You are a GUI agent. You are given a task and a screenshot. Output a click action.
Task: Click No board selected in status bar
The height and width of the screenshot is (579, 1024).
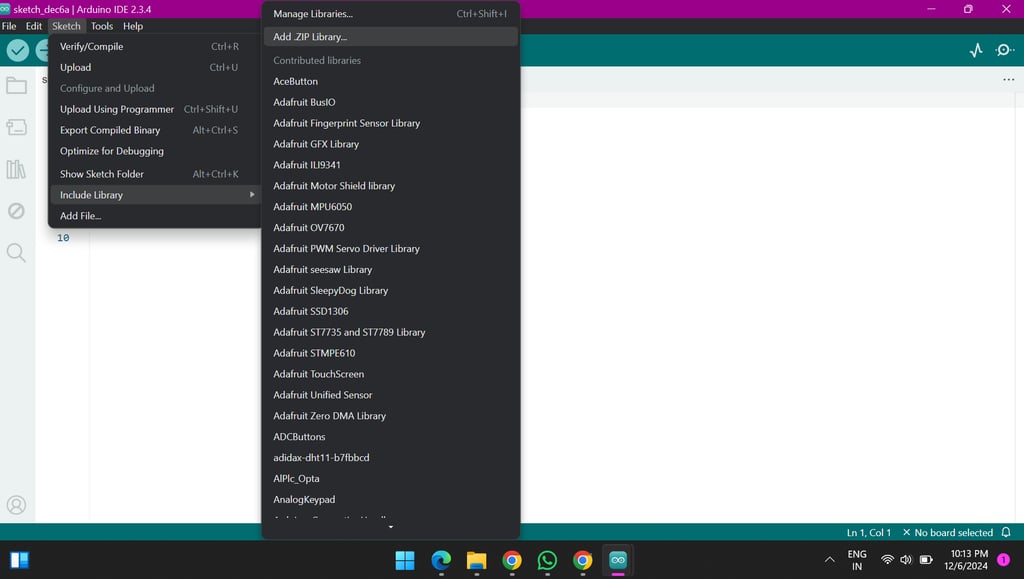pyautogui.click(x=948, y=533)
